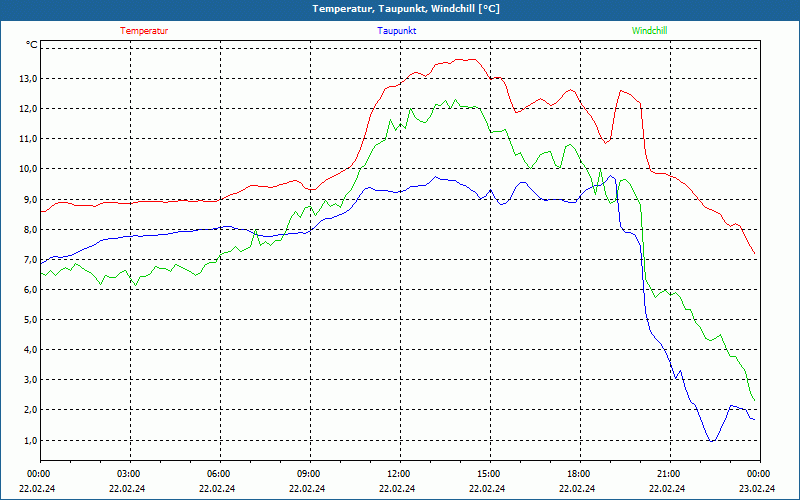Click the 12:00 time axis label
This screenshot has width=800, height=500.
[399, 474]
